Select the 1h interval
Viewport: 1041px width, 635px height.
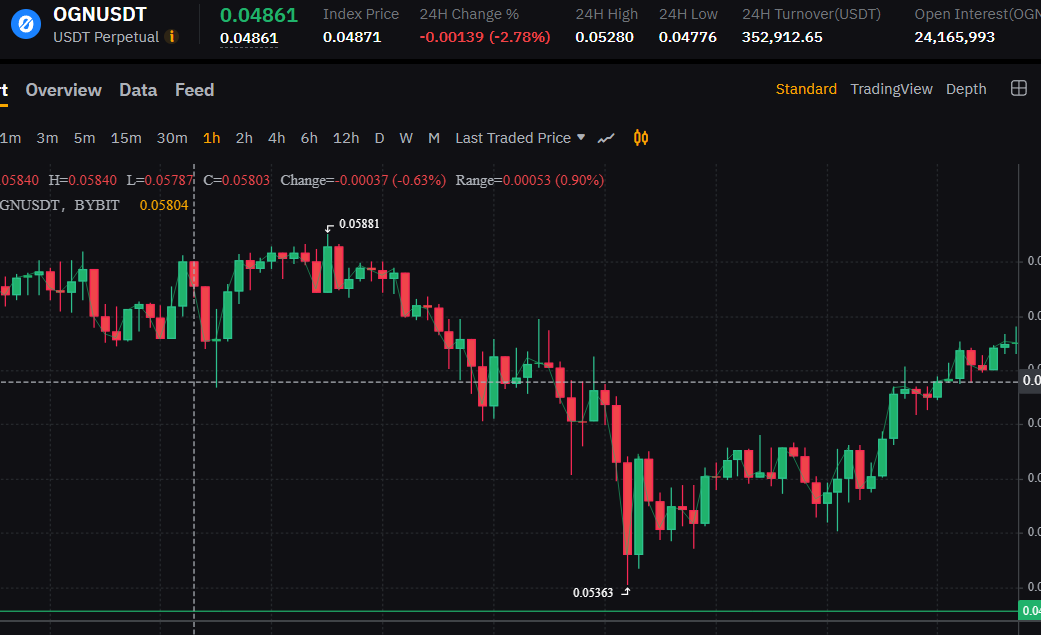(x=211, y=138)
